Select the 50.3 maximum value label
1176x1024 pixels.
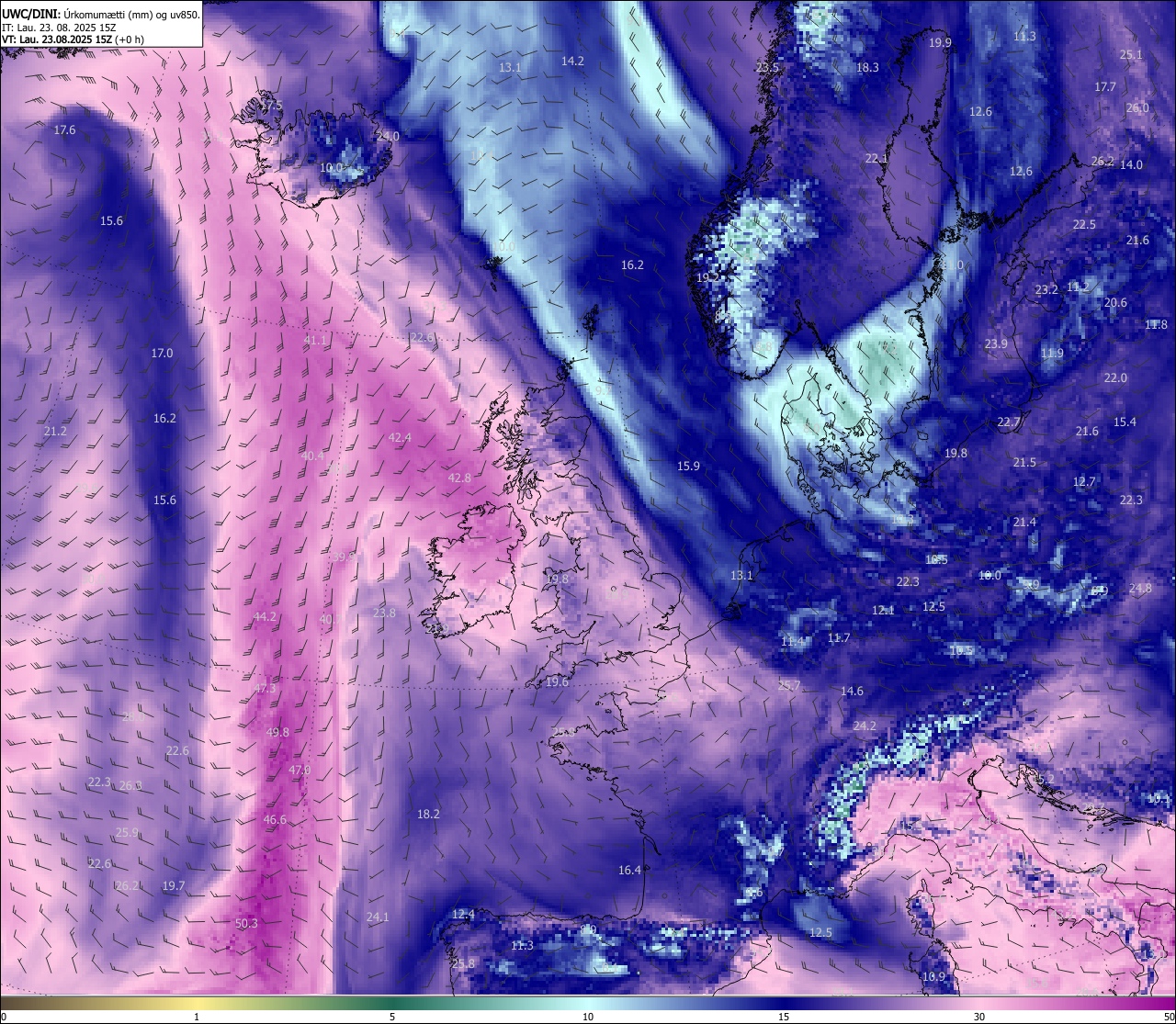[246, 924]
